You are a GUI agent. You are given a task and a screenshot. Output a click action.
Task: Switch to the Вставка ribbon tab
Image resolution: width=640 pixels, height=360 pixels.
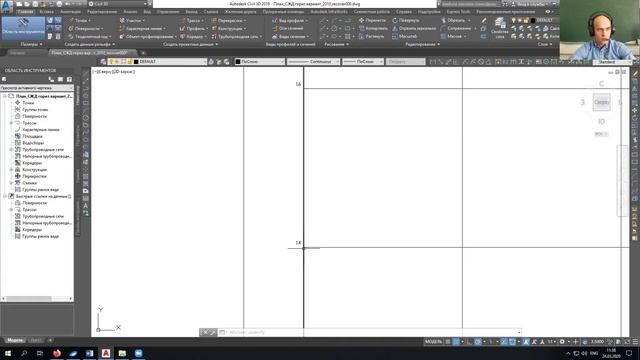click(x=47, y=12)
